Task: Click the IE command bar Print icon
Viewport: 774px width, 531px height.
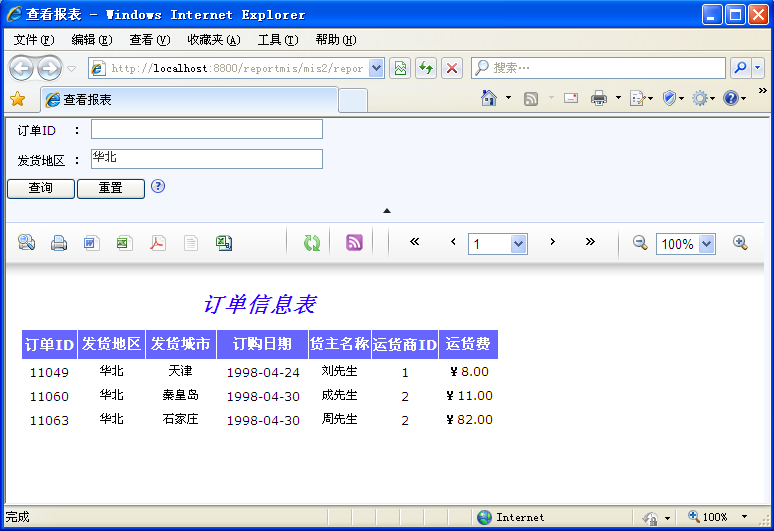Action: pyautogui.click(x=599, y=99)
